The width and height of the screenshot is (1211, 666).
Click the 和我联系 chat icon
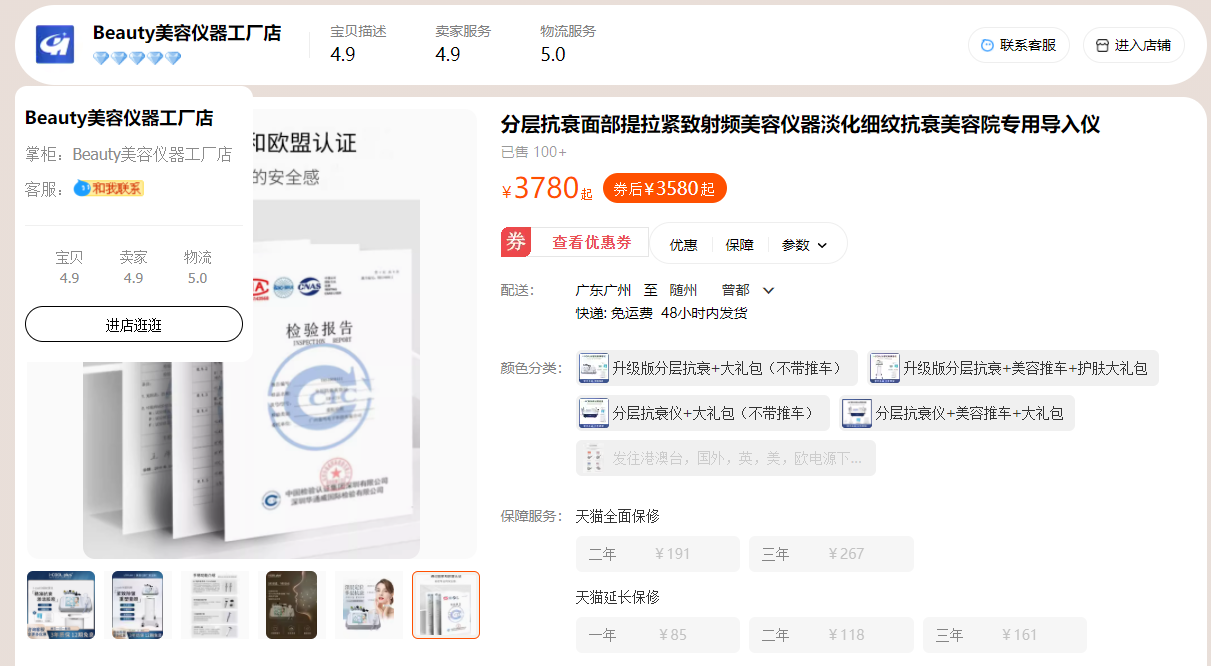click(x=82, y=188)
